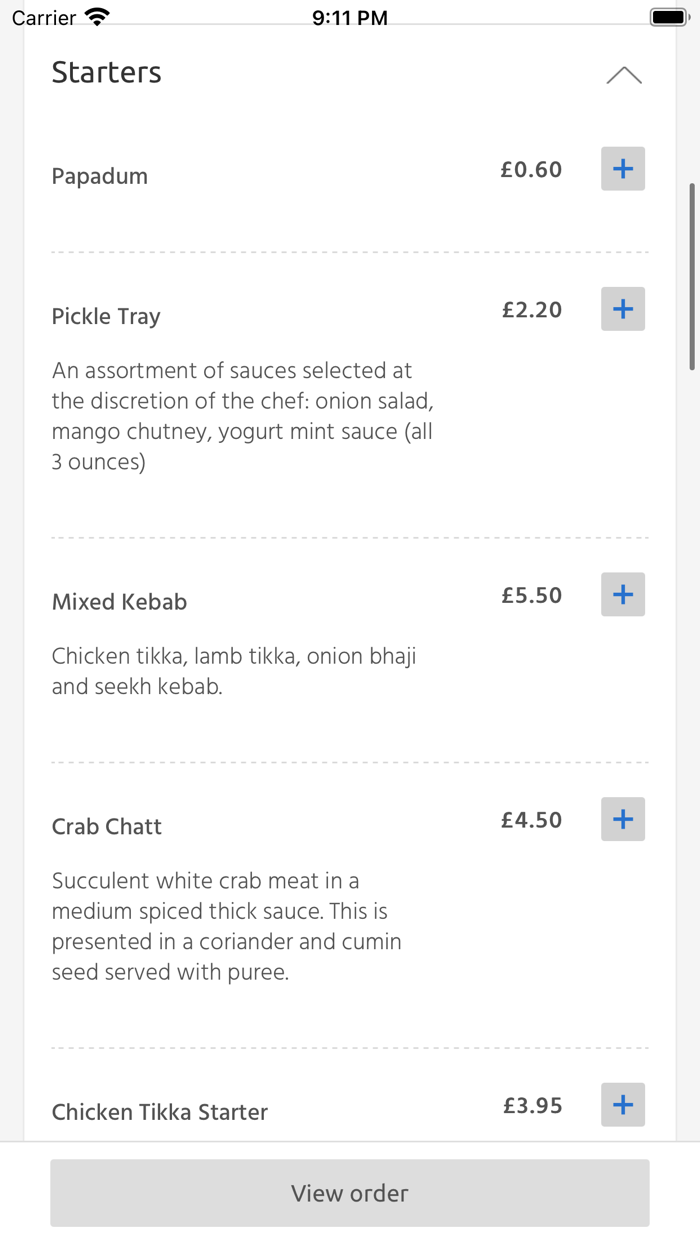Select the Chicken Tikka Starter item
This screenshot has height=1244, width=700.
160,1111
